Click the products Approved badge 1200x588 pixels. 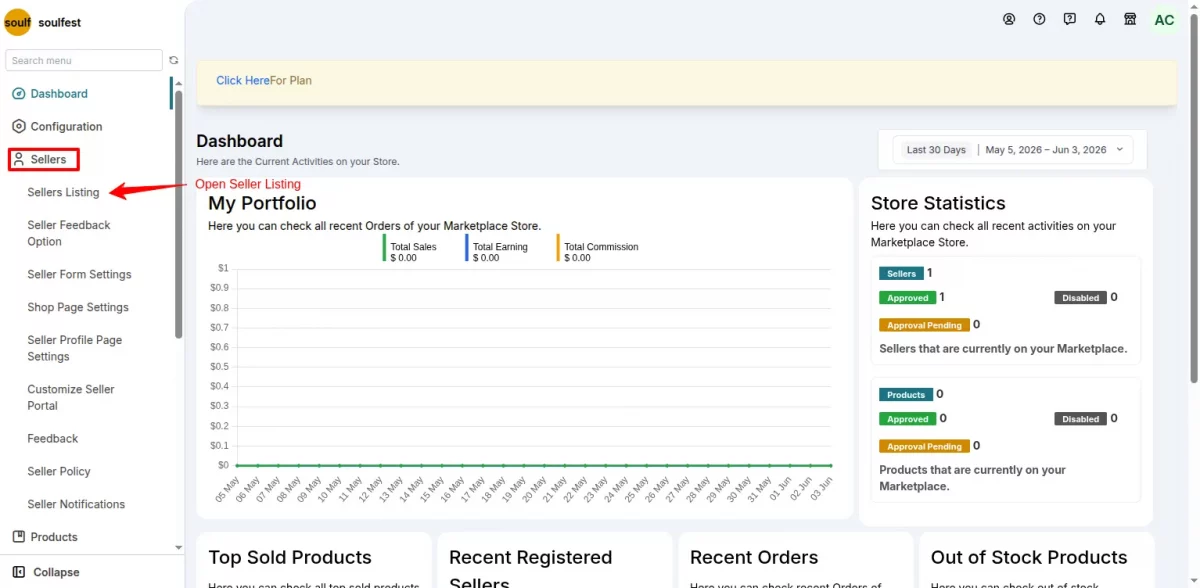[908, 419]
